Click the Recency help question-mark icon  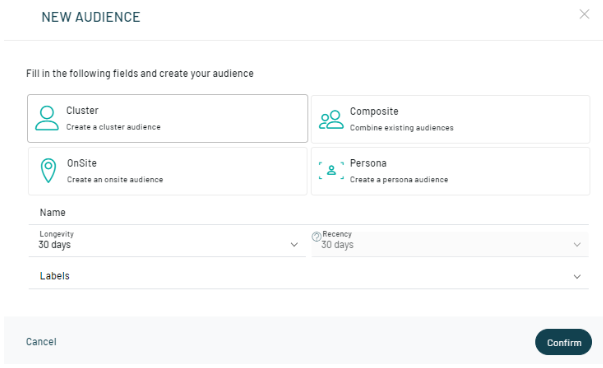(316, 237)
